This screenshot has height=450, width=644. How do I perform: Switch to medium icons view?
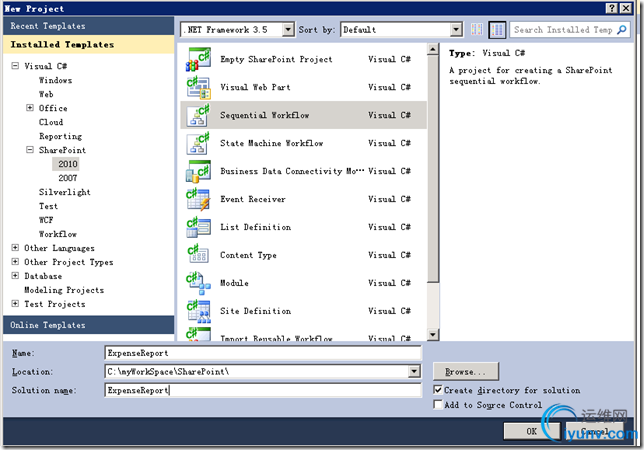coord(497,30)
